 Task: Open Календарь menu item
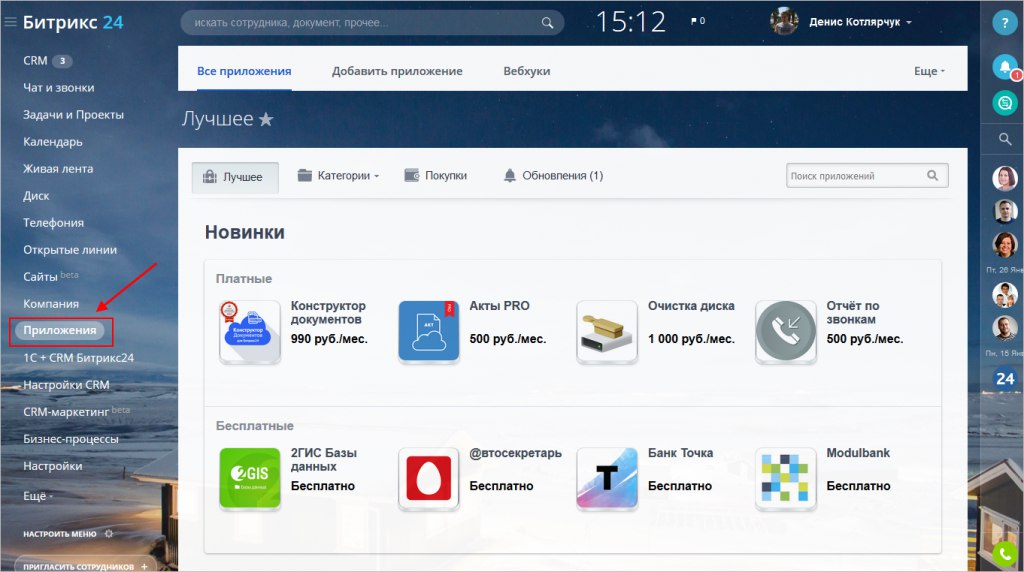point(53,142)
